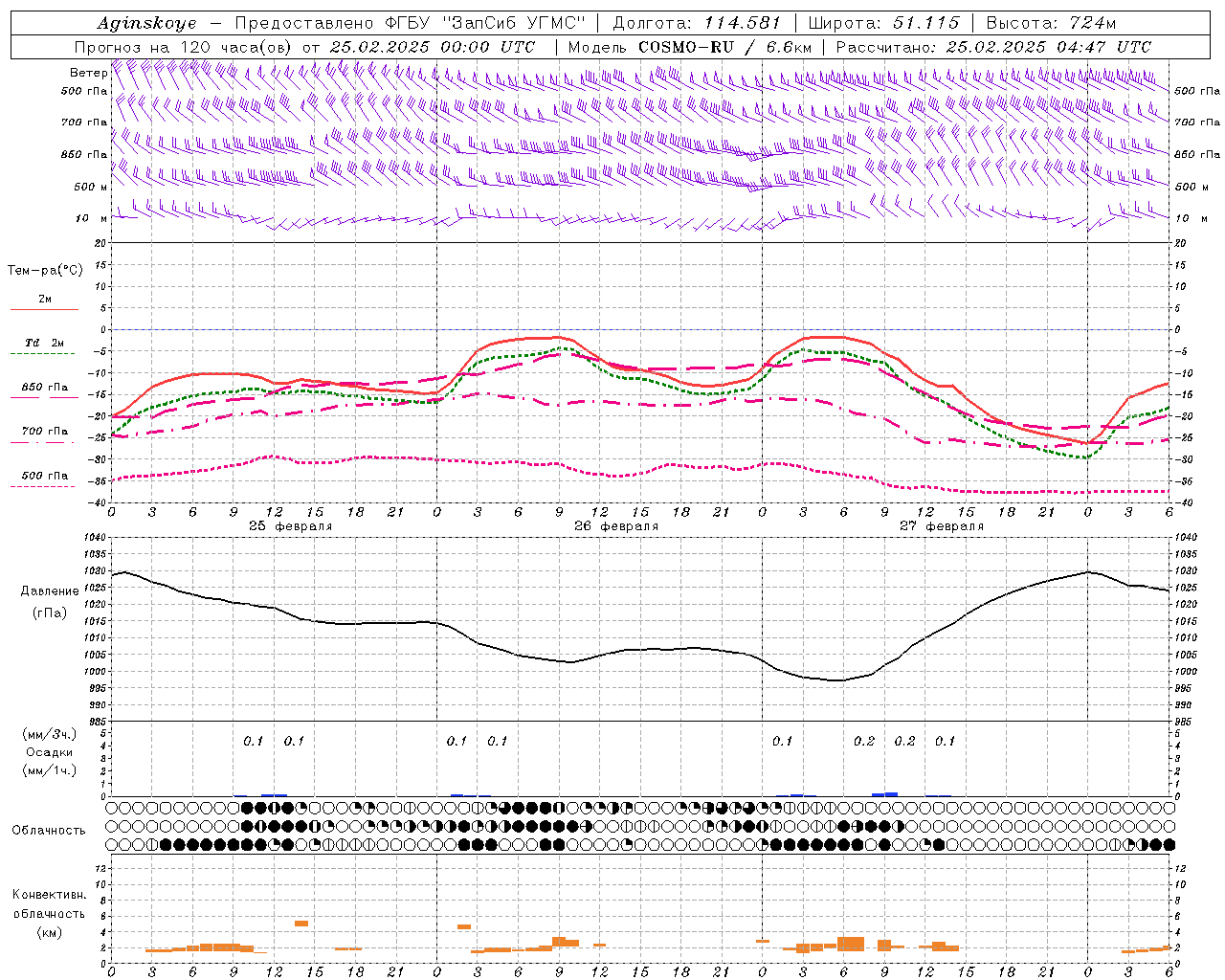Click the computed time Рассчитано: 25.02.2025 04:47 UTC
The height and width of the screenshot is (980, 1225).
click(994, 47)
